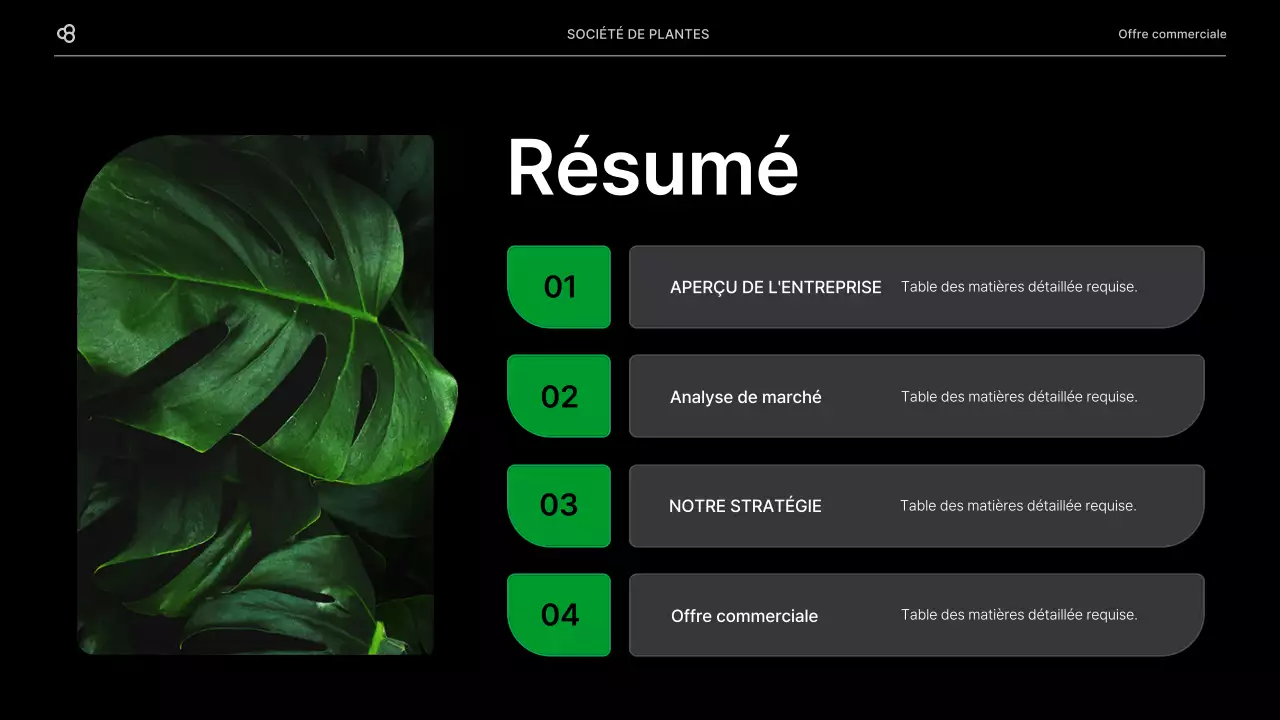Image resolution: width=1280 pixels, height=720 pixels.
Task: Select text next to APERÇU DE L'ENTREPRISE
Action: 1019,287
